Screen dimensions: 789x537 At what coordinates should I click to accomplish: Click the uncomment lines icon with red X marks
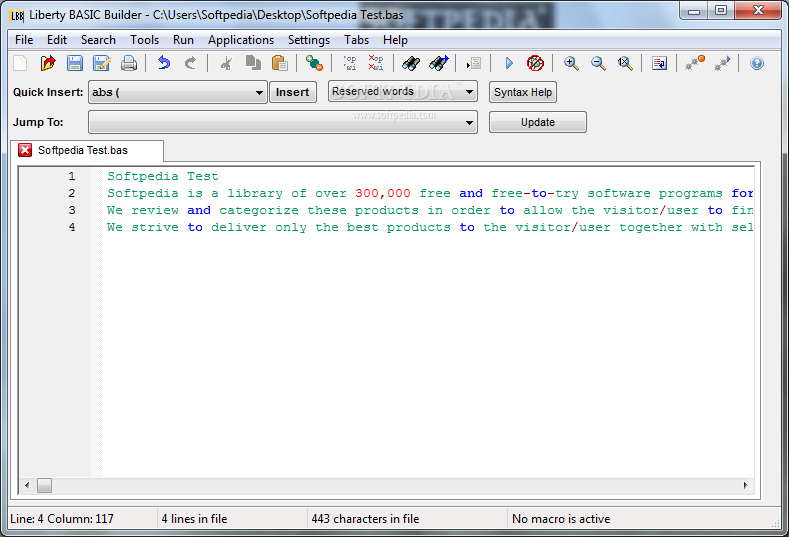[376, 63]
